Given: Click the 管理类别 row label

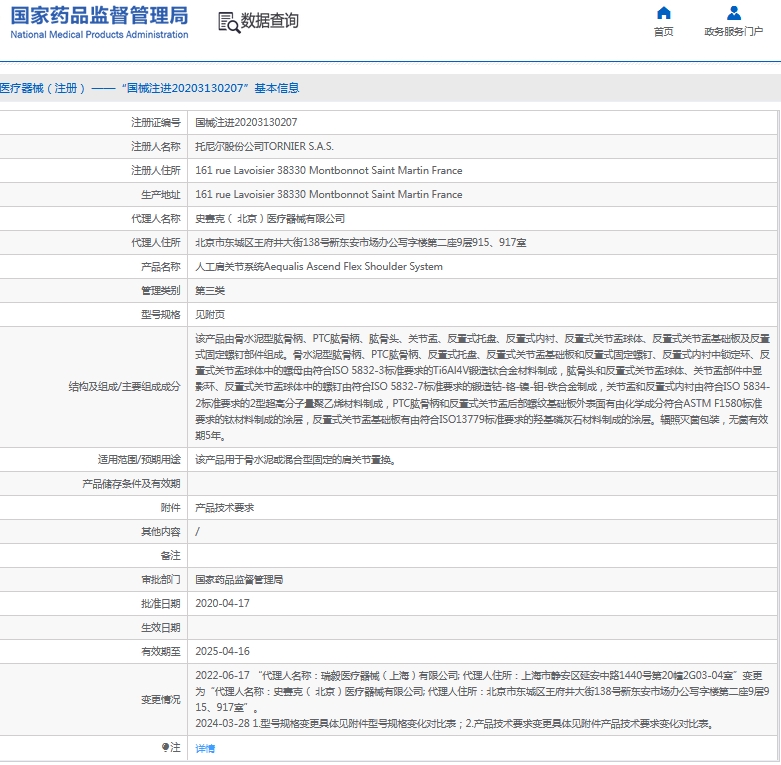Looking at the screenshot, I should (160, 290).
